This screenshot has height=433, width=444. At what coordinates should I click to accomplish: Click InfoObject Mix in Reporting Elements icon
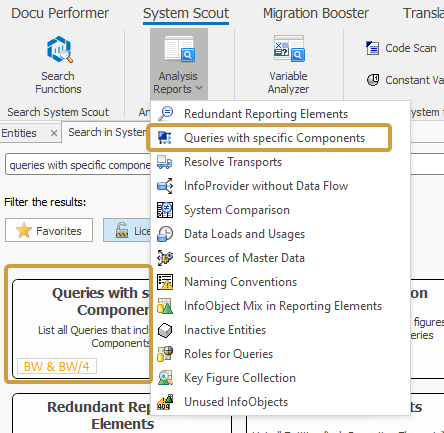[165, 306]
